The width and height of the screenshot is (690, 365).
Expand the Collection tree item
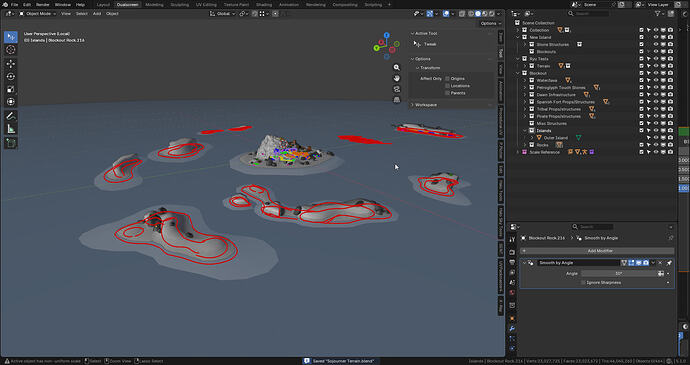pos(518,30)
